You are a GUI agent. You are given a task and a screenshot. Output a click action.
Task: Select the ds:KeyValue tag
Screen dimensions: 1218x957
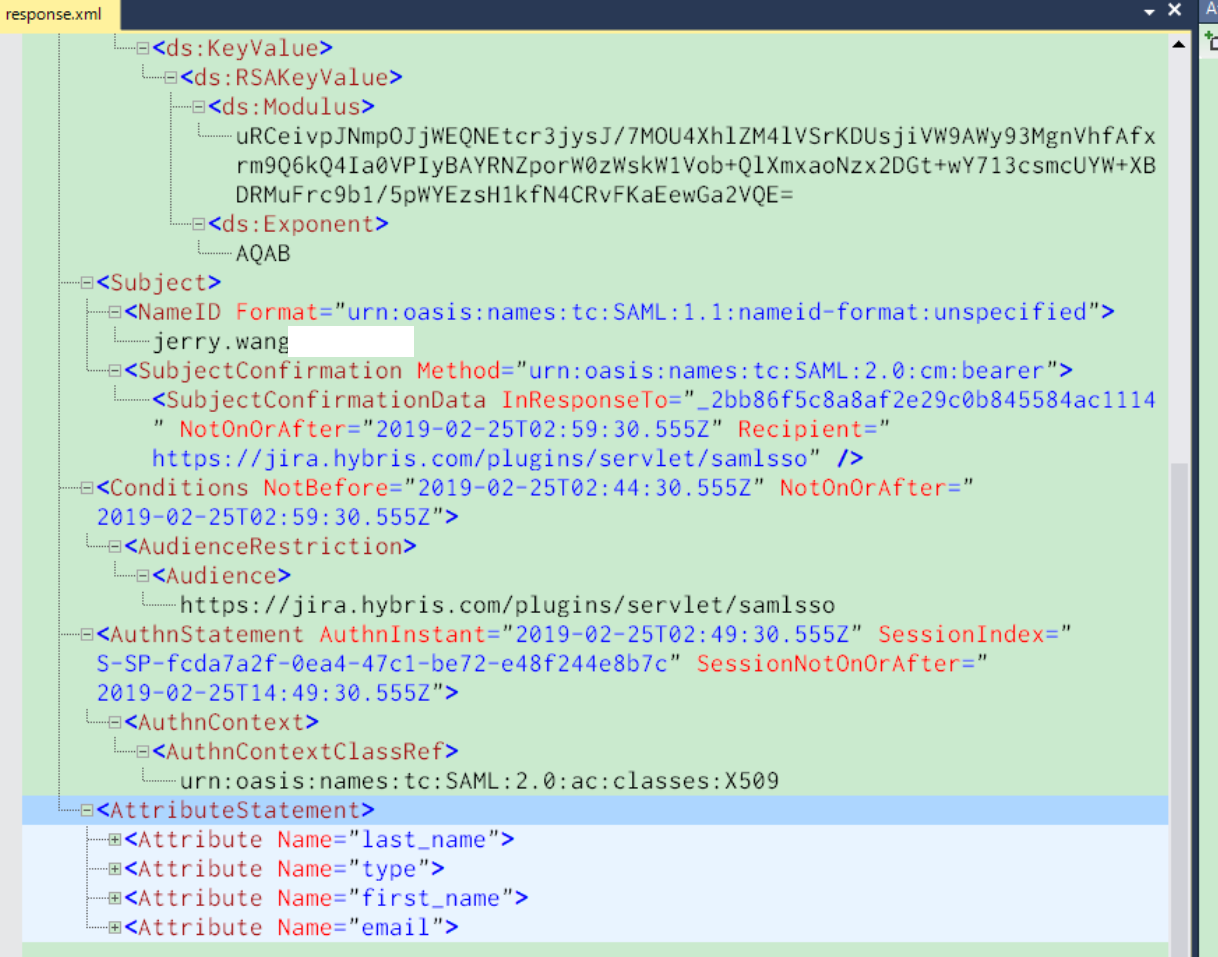[243, 48]
